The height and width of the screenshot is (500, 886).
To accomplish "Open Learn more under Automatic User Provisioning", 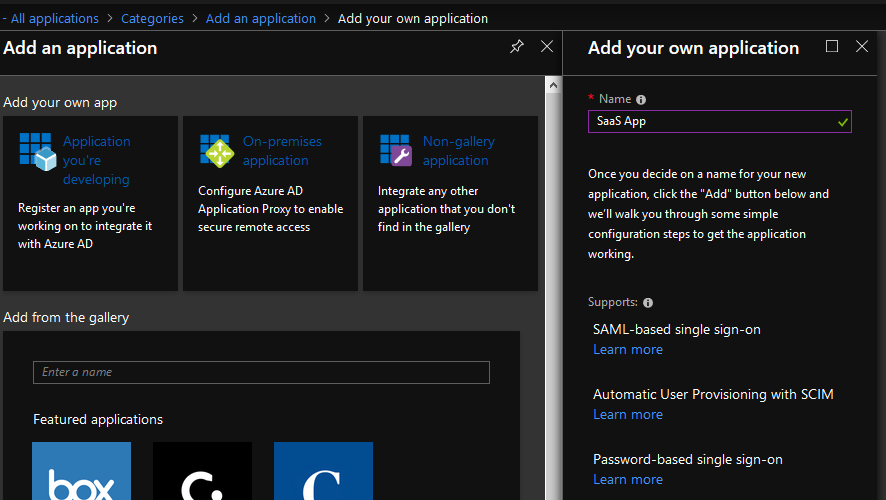I will [x=628, y=415].
